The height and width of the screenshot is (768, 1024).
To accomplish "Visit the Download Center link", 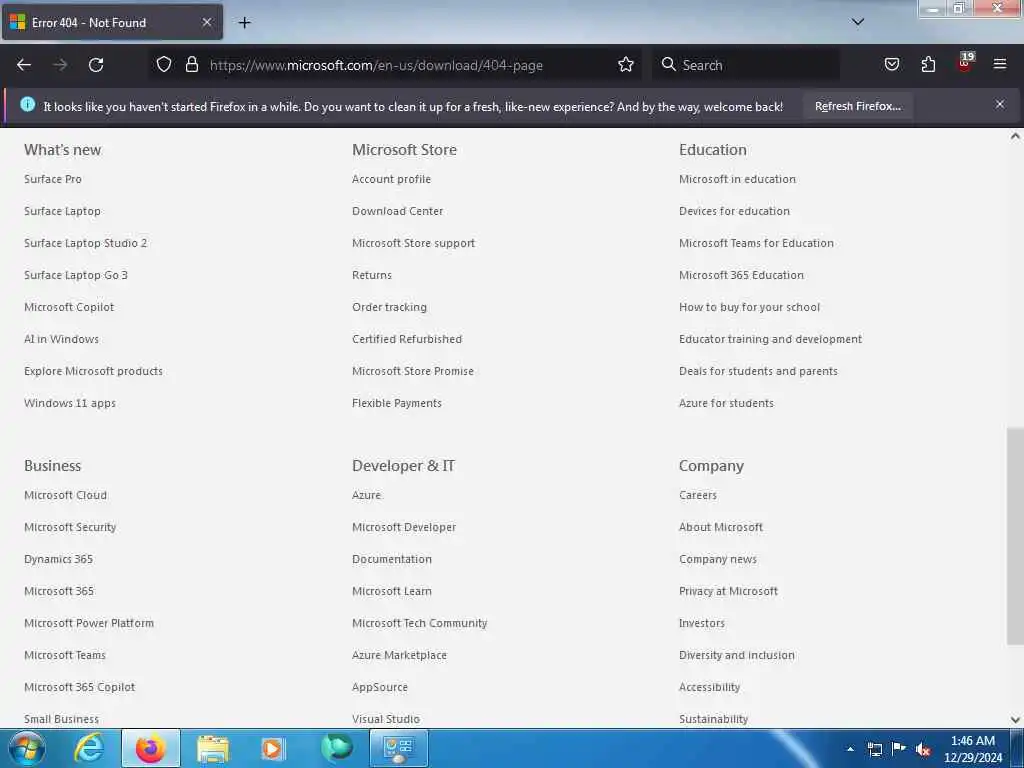I will 398,211.
